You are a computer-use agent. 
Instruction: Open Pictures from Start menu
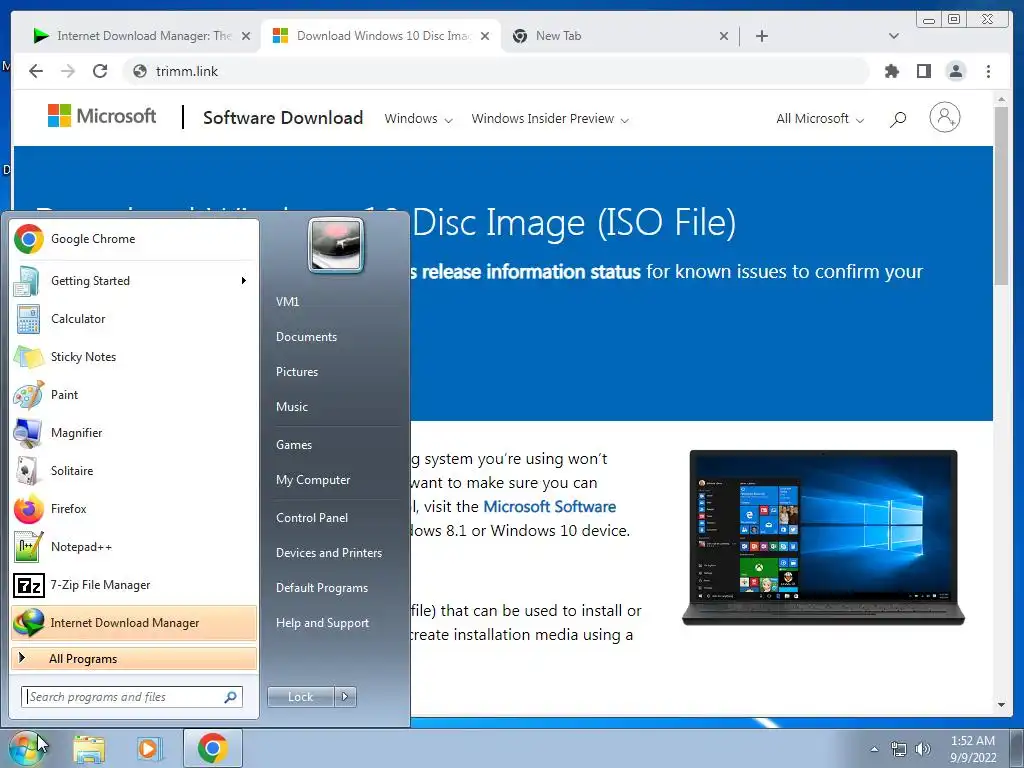click(x=334, y=372)
